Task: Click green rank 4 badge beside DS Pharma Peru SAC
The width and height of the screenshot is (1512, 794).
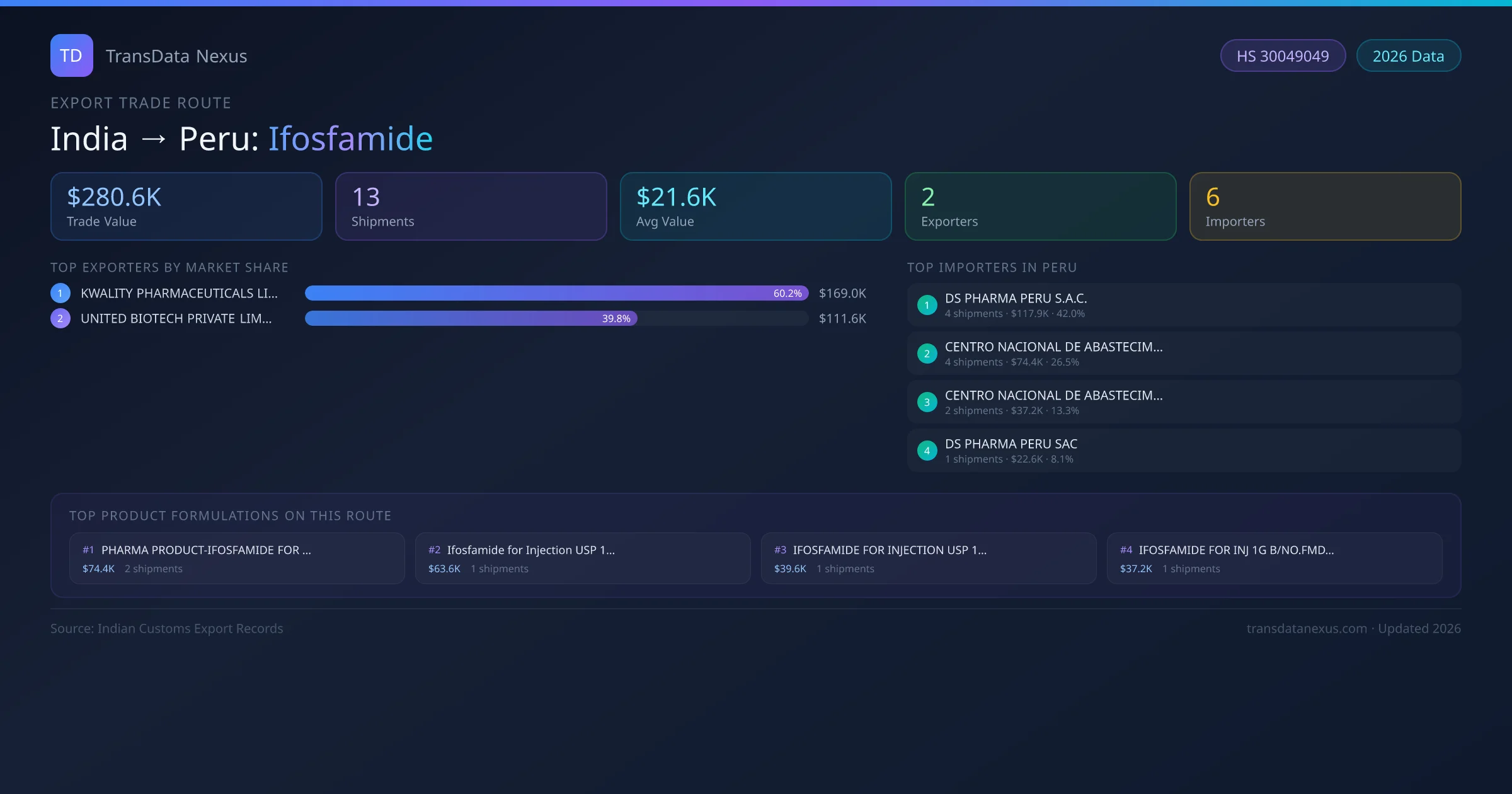Action: point(927,451)
